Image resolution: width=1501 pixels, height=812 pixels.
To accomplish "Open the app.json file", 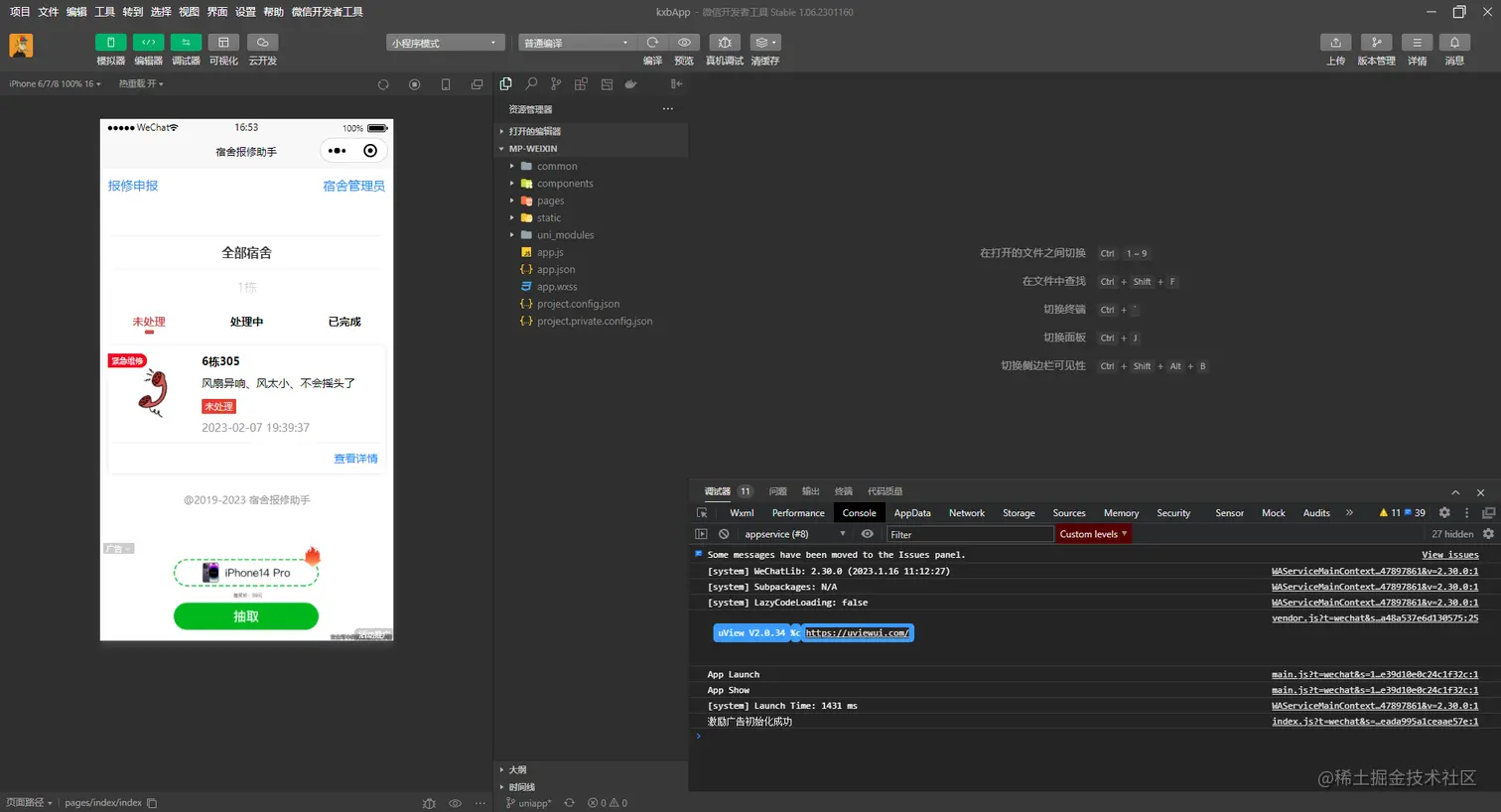I will pos(591,270).
